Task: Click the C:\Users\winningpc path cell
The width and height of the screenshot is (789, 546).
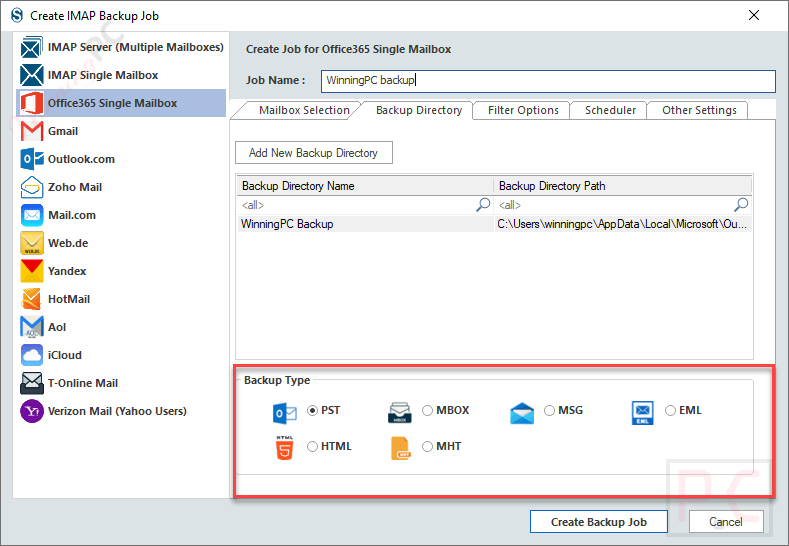Action: pos(623,224)
